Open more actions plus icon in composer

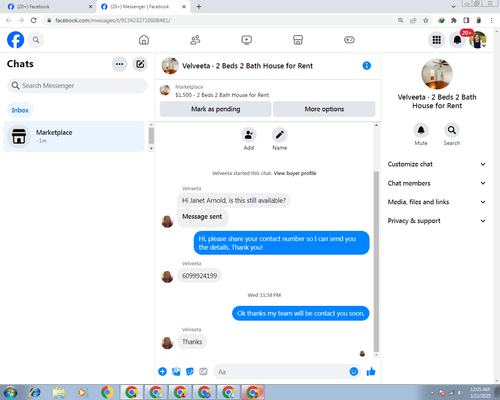pyautogui.click(x=162, y=371)
